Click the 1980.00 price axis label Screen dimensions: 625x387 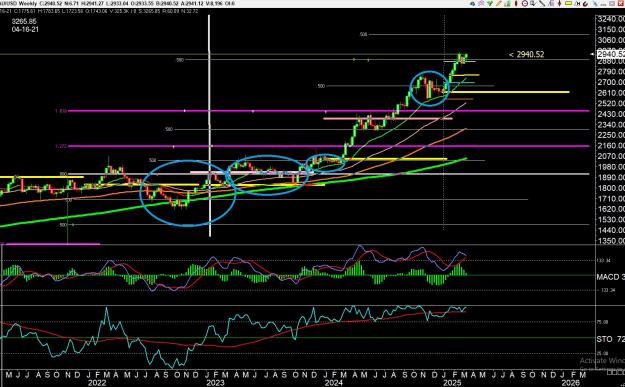tap(611, 167)
